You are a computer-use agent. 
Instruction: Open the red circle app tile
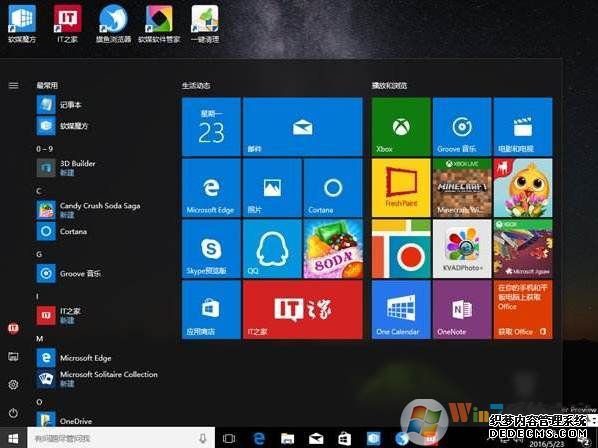click(x=401, y=249)
